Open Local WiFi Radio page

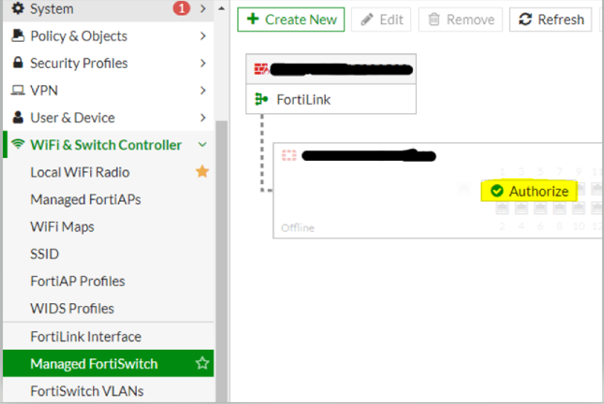(x=108, y=172)
